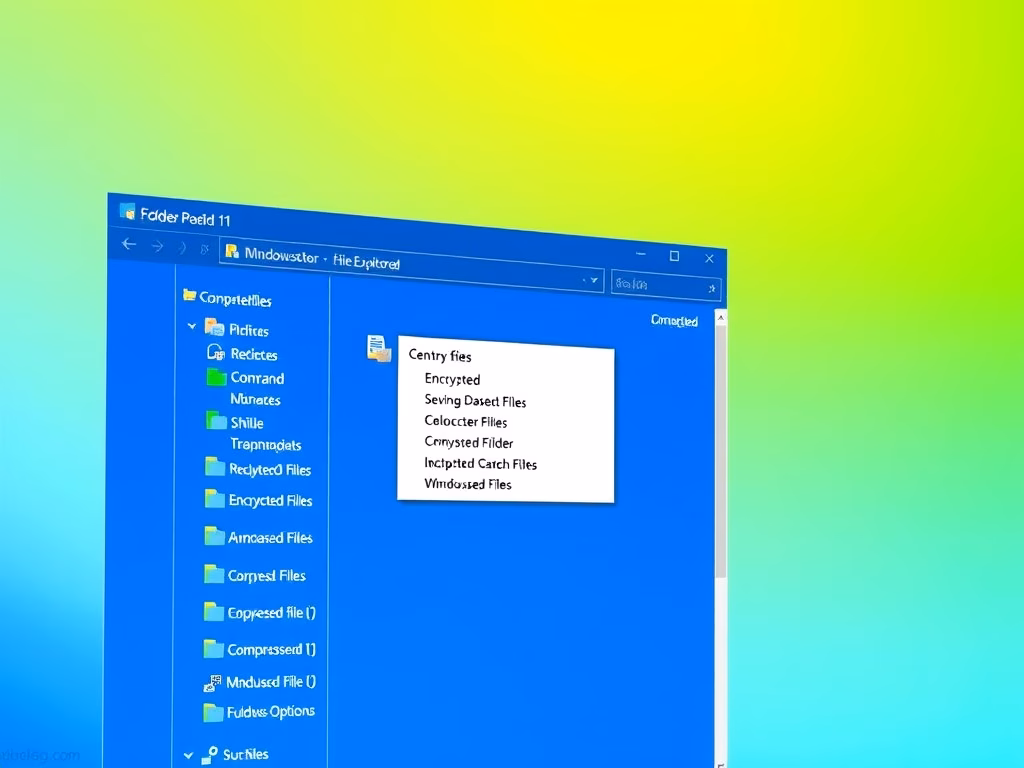Click the Reclctes sidebar icon
Image resolution: width=1024 pixels, height=768 pixels.
(216, 352)
